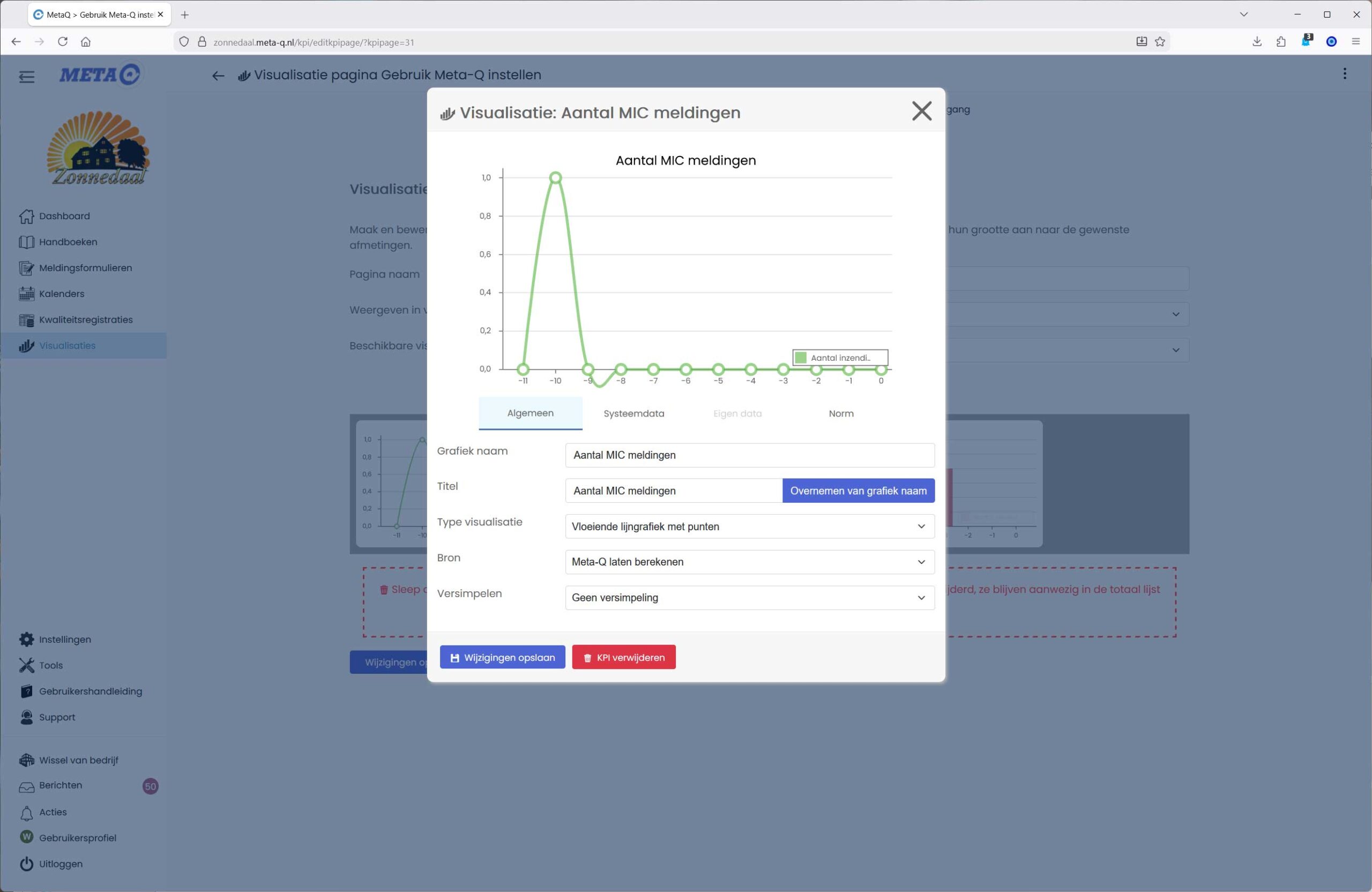Expand the Versimpelen dropdown
Image resolution: width=1372 pixels, height=892 pixels.
tap(749, 598)
